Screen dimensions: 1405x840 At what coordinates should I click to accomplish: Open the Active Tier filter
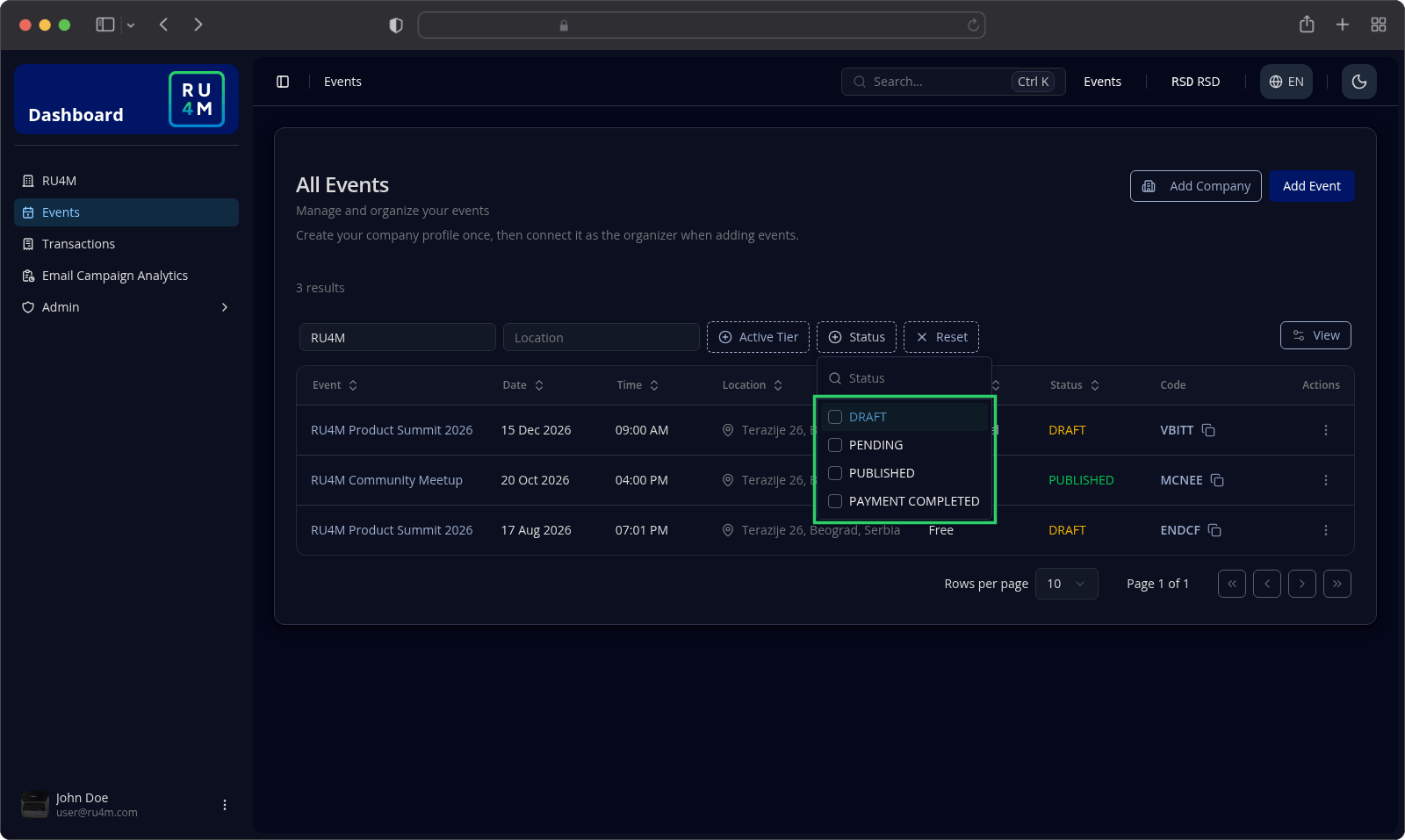point(759,337)
